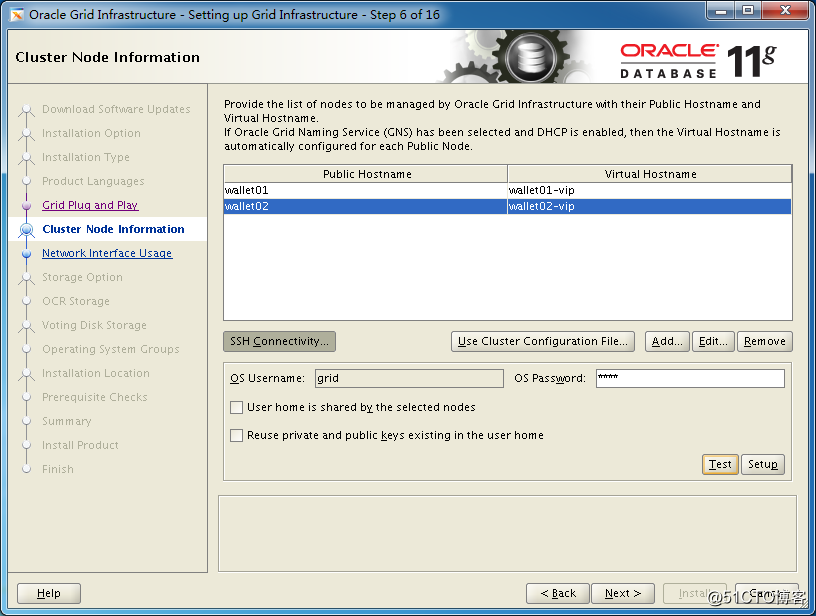The width and height of the screenshot is (816, 616).
Task: Click the Virtual Hostname column header
Action: (x=650, y=174)
